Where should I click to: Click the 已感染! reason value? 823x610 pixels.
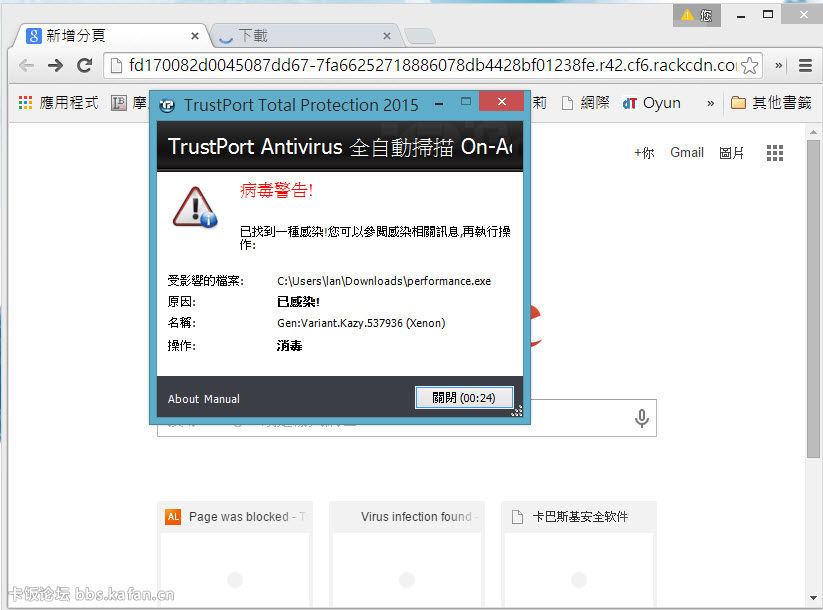point(298,302)
